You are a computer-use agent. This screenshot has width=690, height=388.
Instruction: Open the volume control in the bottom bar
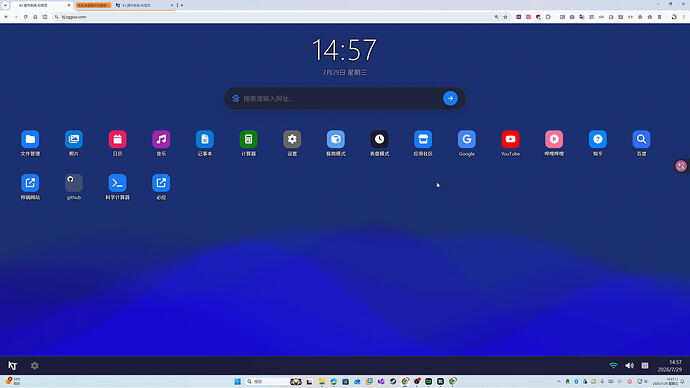click(629, 366)
